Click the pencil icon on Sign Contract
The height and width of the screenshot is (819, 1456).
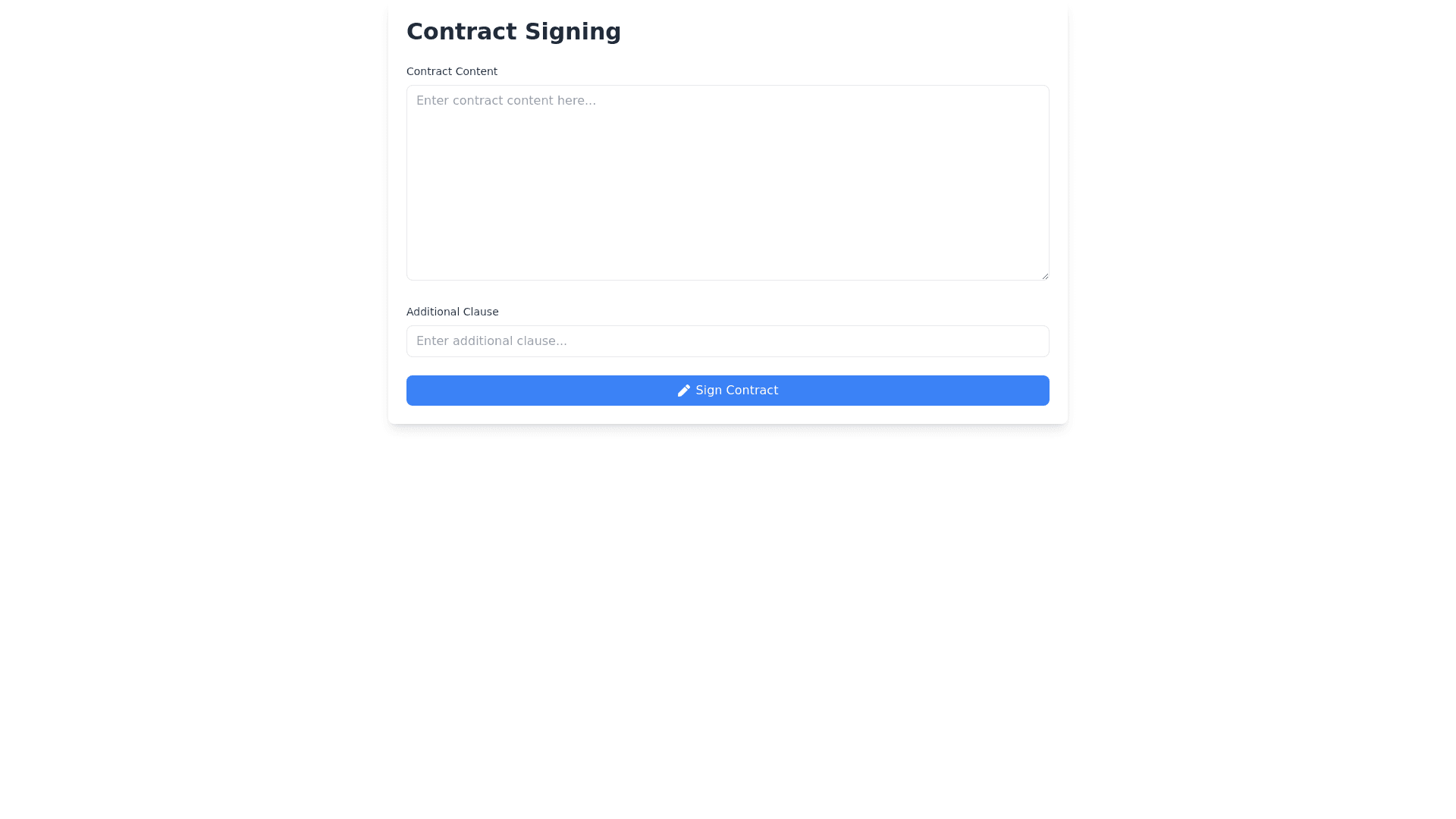683,391
